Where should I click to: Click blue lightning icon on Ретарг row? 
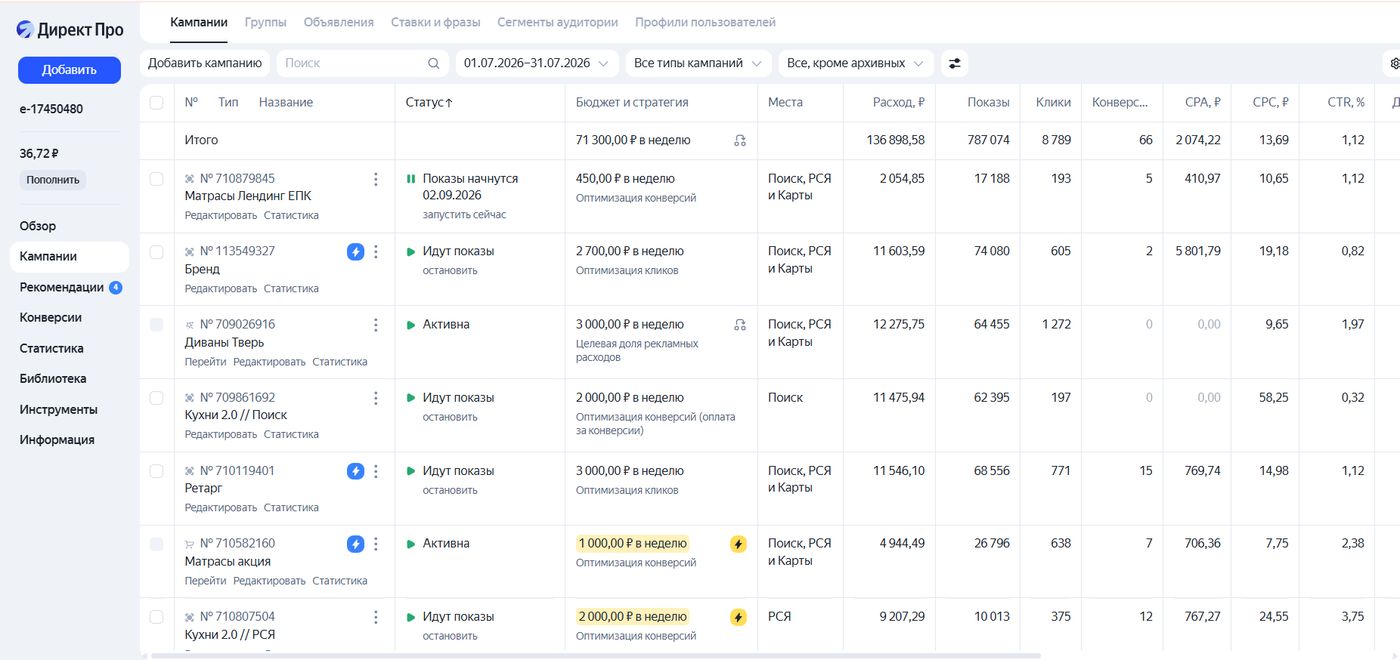[355, 471]
